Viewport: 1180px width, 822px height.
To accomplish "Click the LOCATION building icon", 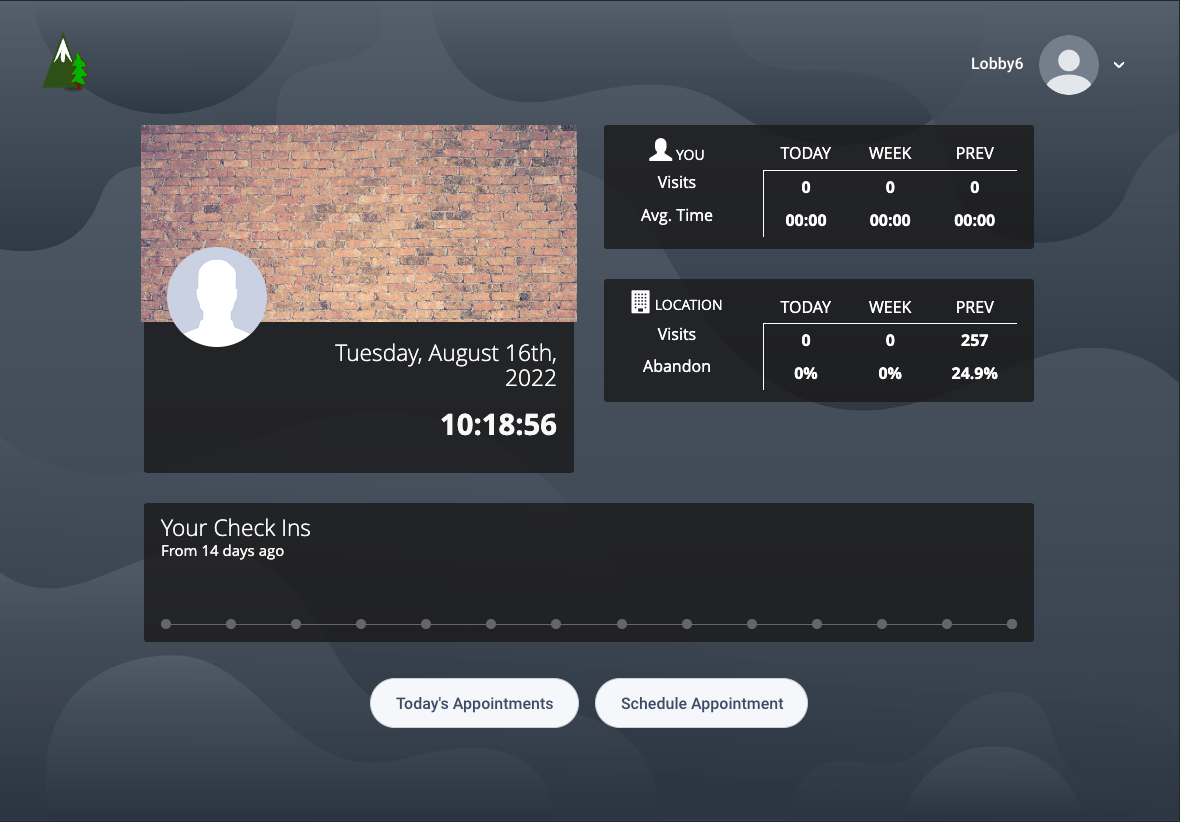I will point(640,302).
